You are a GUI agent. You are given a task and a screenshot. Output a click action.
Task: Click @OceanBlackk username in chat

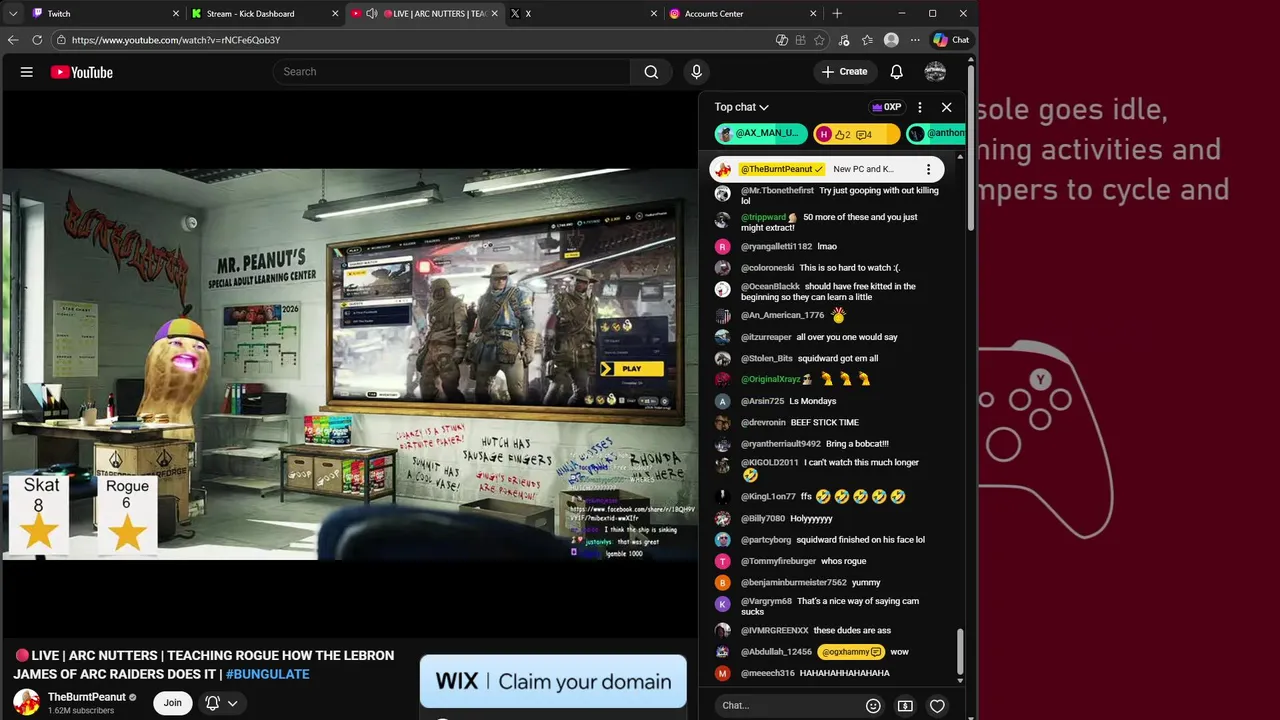point(770,287)
